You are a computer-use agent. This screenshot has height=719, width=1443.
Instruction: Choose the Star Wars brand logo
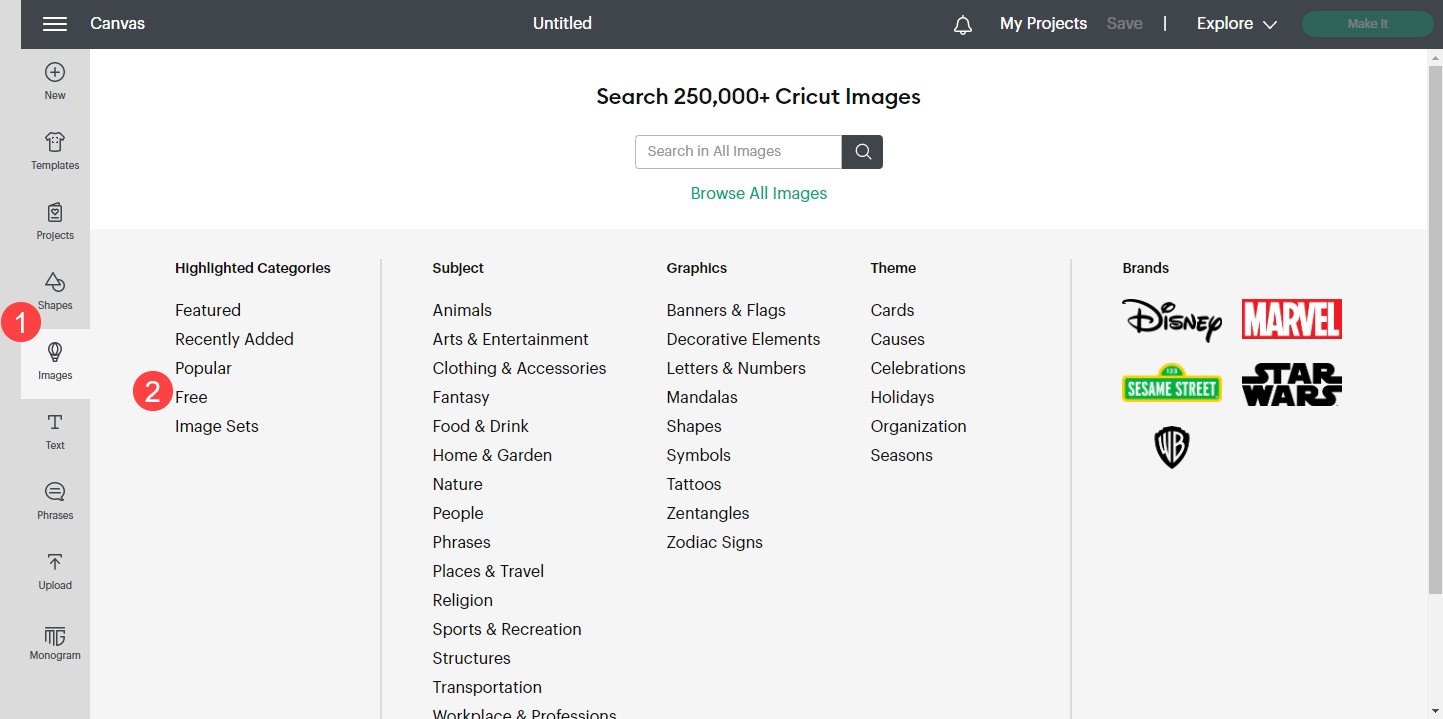pyautogui.click(x=1291, y=385)
